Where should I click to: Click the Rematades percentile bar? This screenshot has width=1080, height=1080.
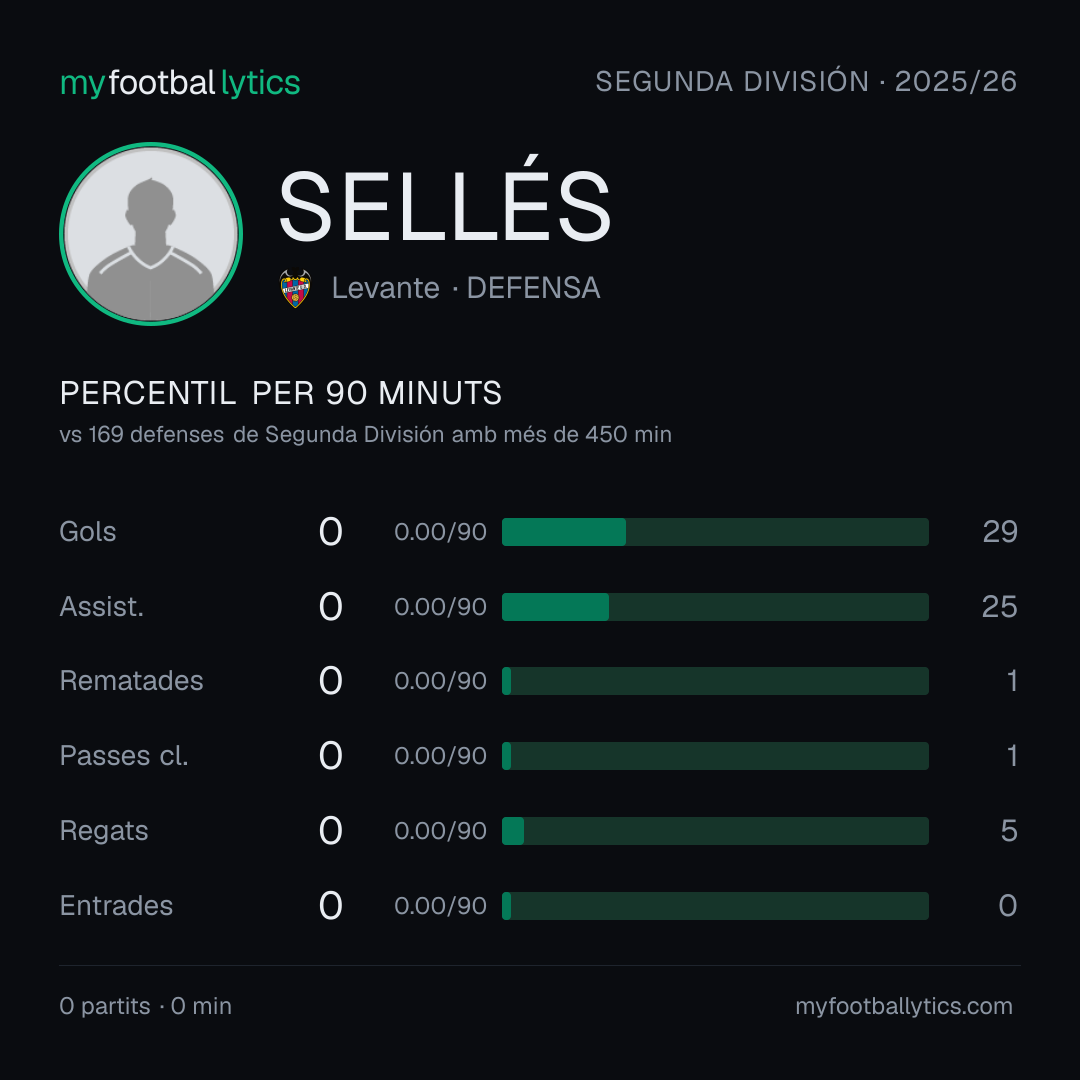(x=715, y=681)
